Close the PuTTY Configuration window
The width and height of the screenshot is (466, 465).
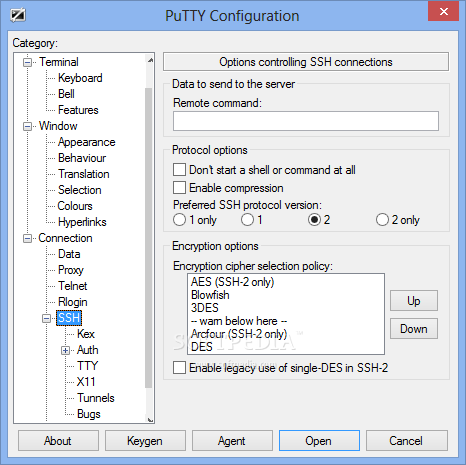click(x=443, y=12)
